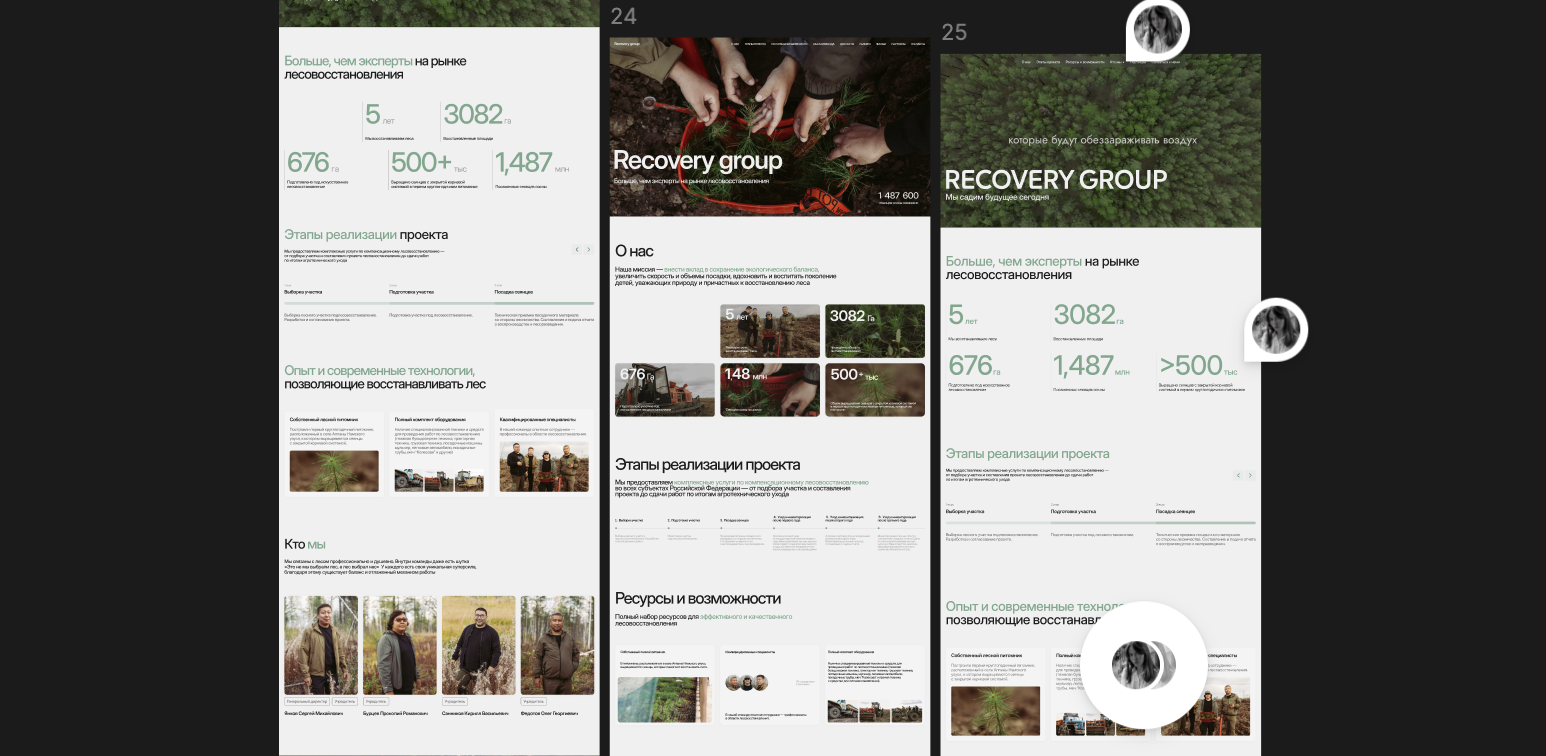Select 'Посадка сеянцев' stage tab in frame 25
The height and width of the screenshot is (756, 1546).
tap(1175, 511)
